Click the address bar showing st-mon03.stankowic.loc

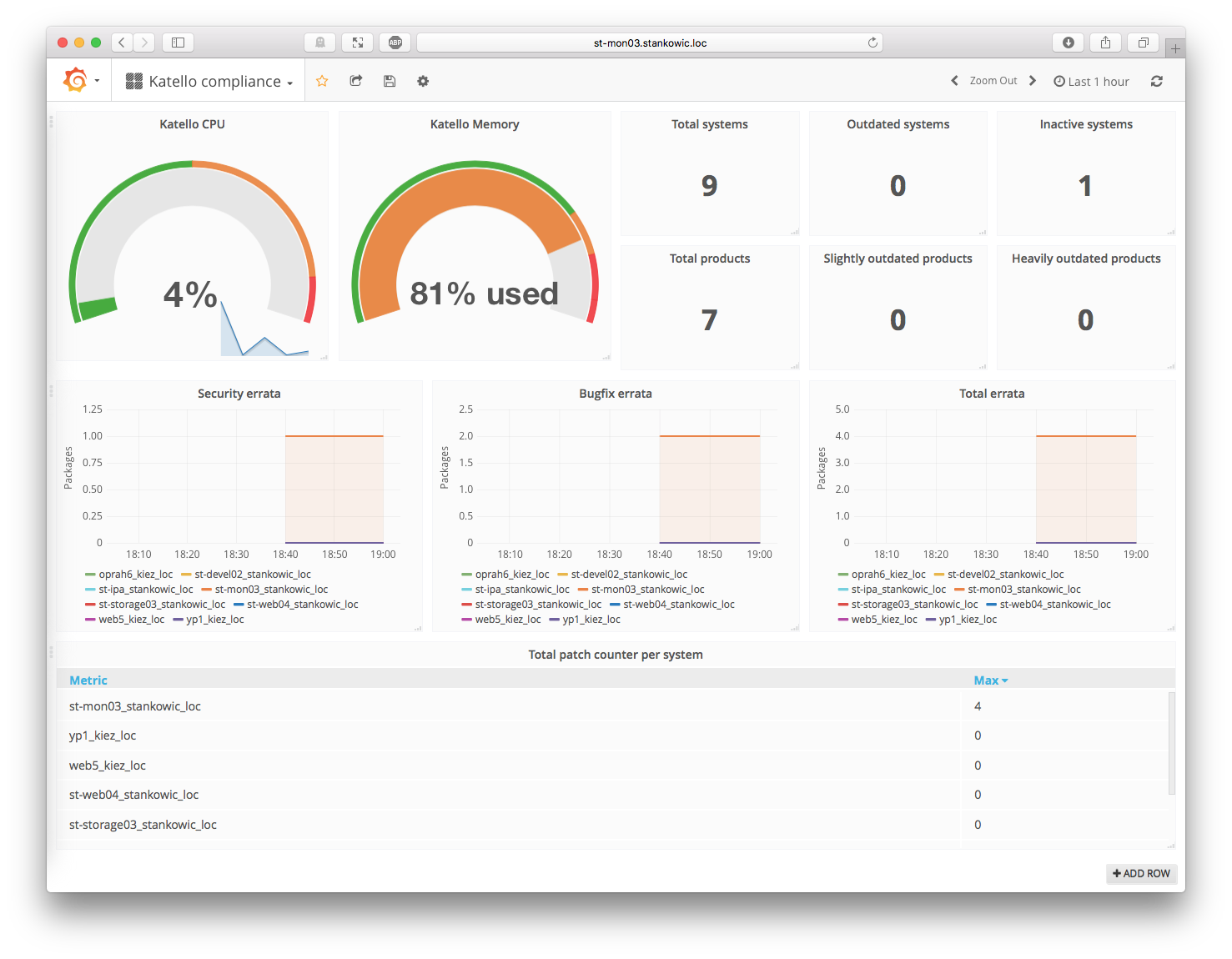click(x=650, y=43)
